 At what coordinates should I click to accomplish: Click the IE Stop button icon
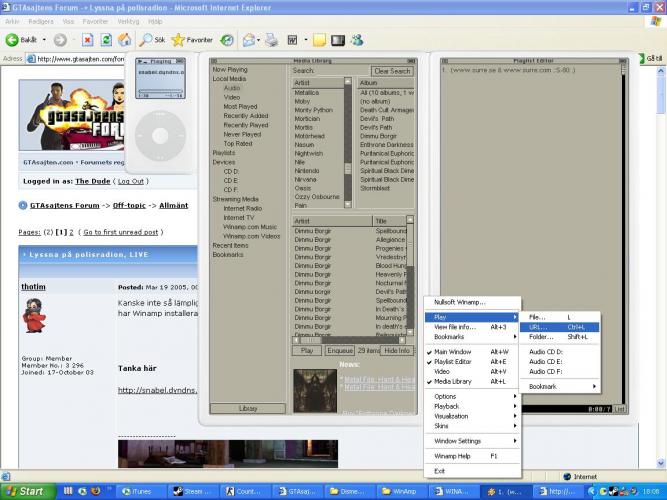pos(85,40)
